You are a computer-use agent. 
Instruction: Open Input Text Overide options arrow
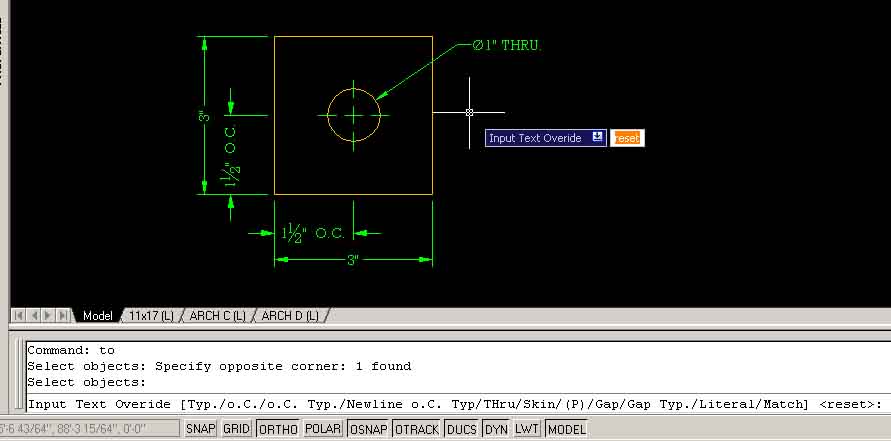(x=597, y=136)
